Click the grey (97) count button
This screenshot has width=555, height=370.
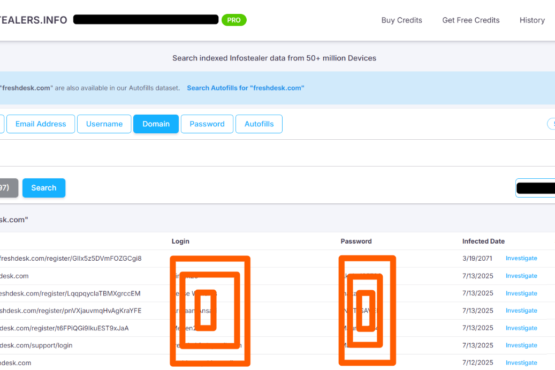pyautogui.click(x=9, y=188)
